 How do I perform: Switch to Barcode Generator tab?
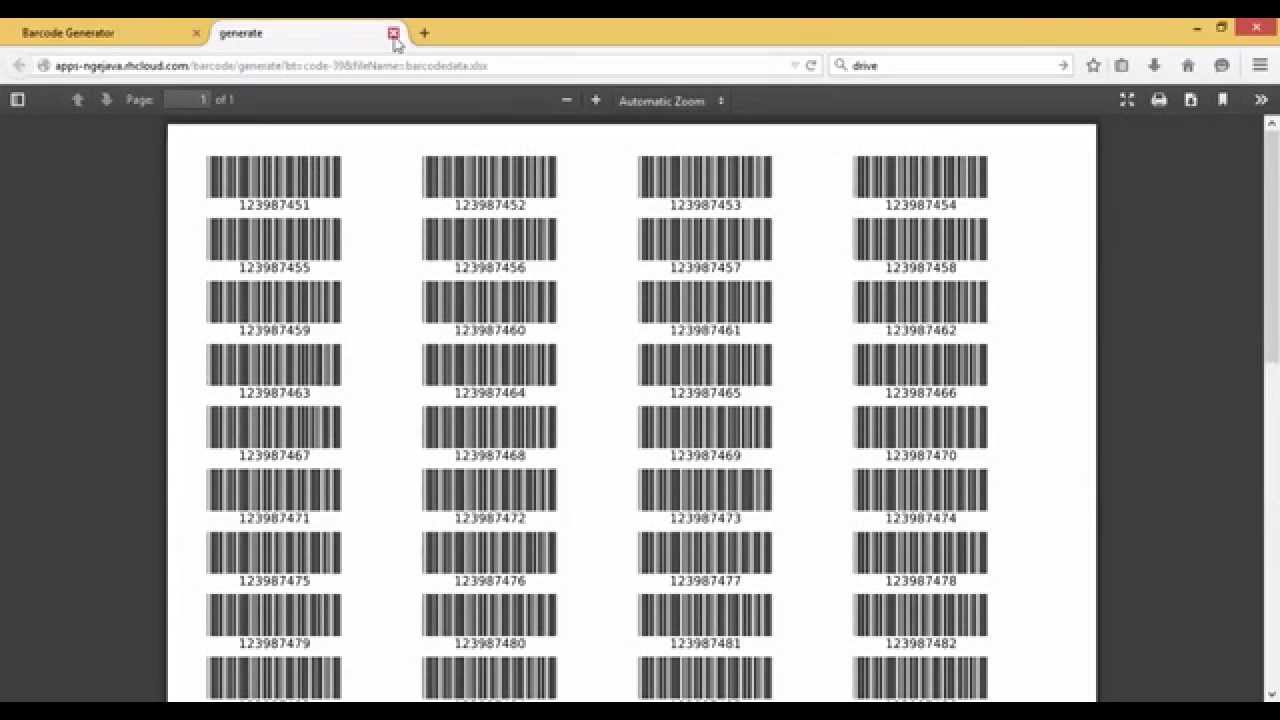click(x=105, y=33)
